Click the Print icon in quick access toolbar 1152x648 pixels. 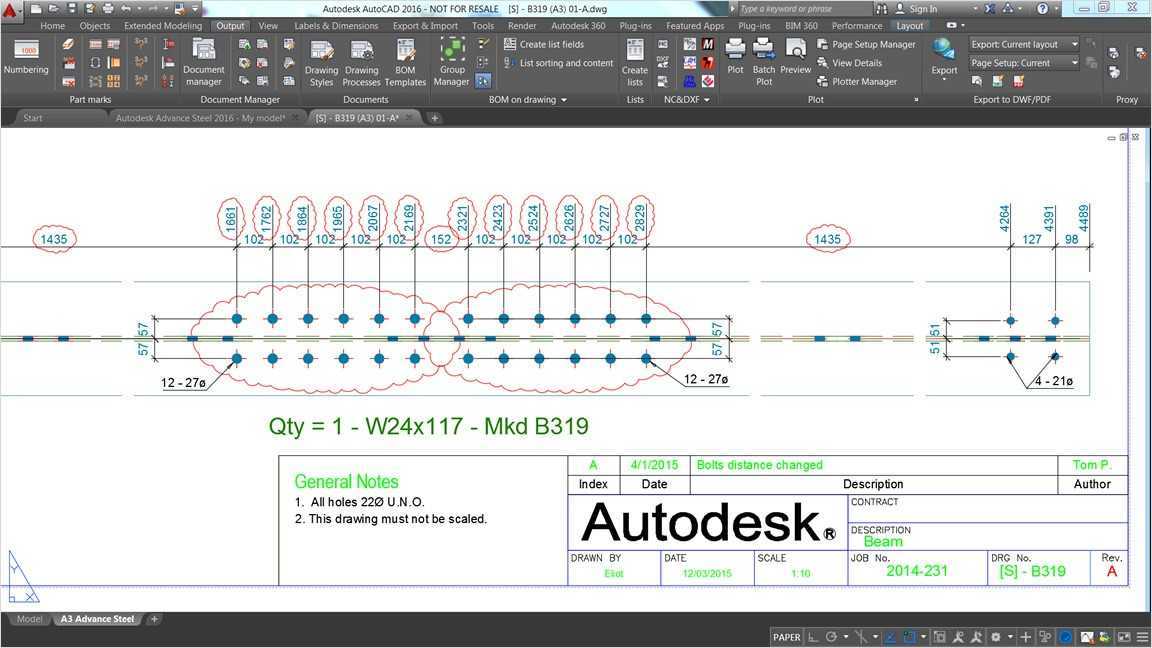coord(108,9)
